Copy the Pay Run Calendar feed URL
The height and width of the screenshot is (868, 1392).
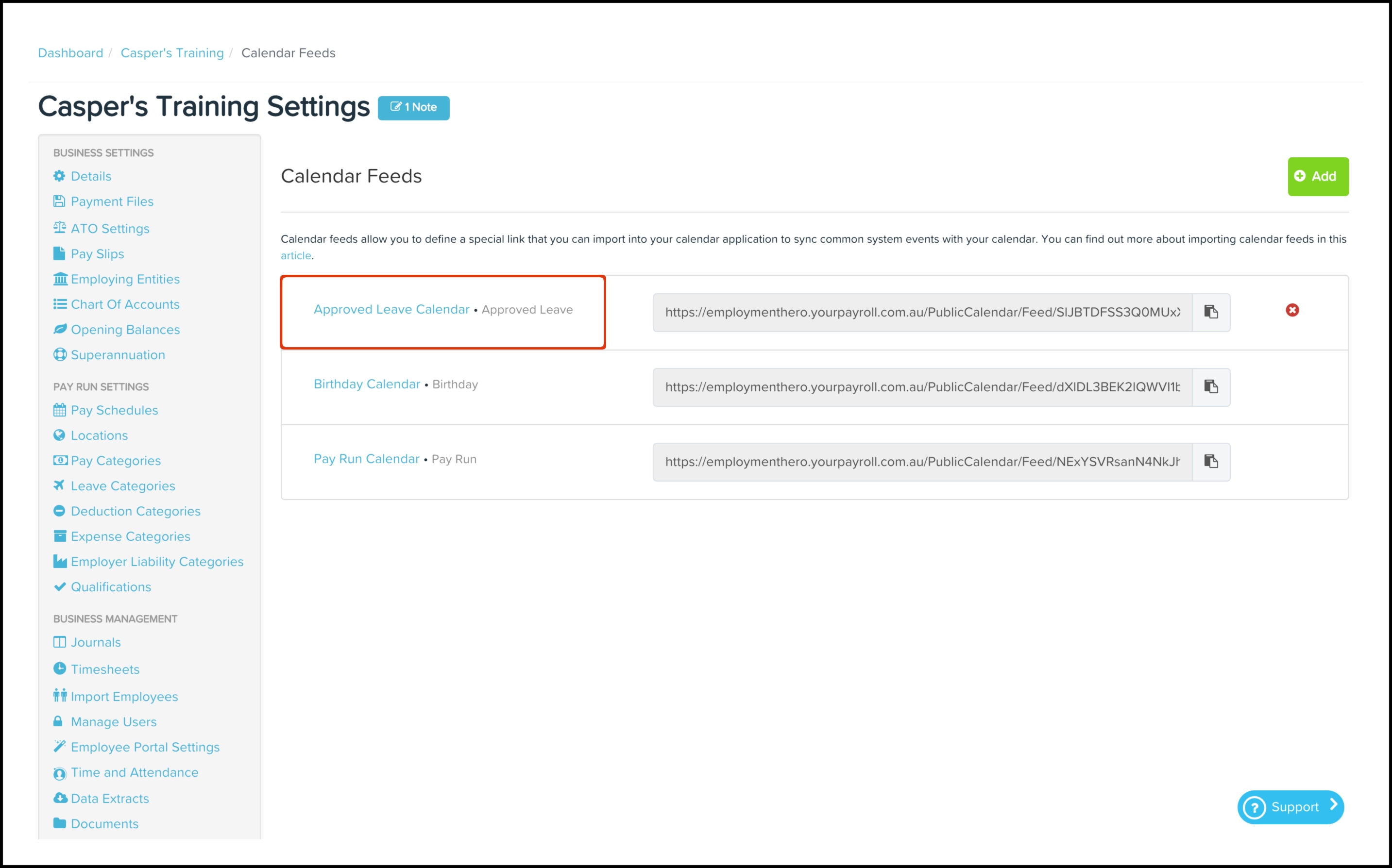click(x=1210, y=461)
